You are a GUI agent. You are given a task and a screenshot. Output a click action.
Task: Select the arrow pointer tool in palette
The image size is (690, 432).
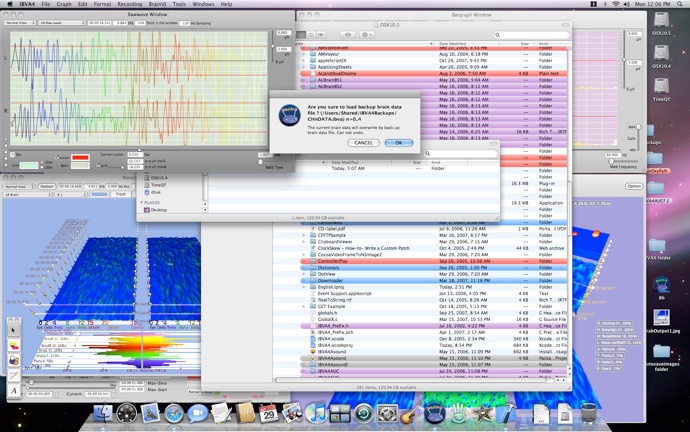point(14,330)
